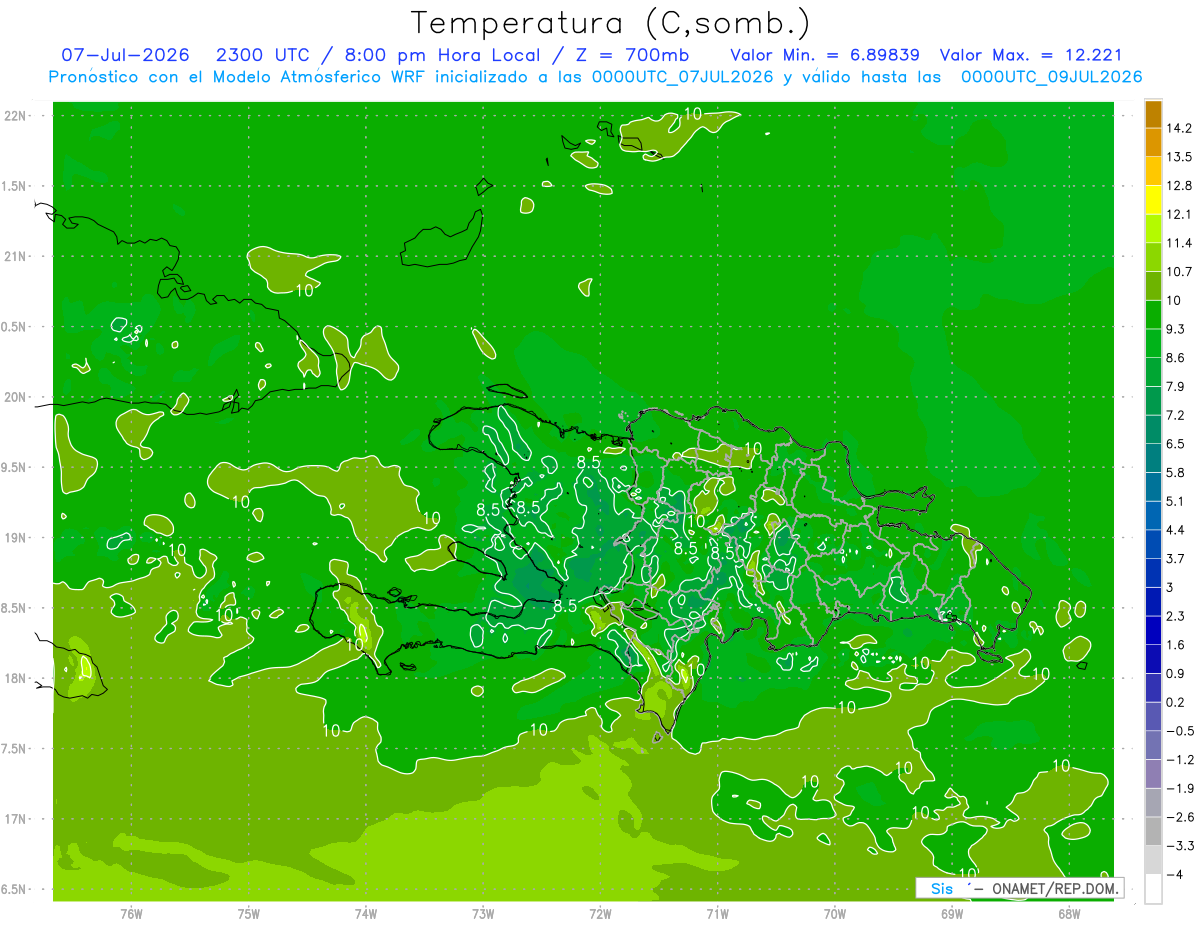
Task: Click the '7.2' colorbar value
Action: click(x=1176, y=415)
